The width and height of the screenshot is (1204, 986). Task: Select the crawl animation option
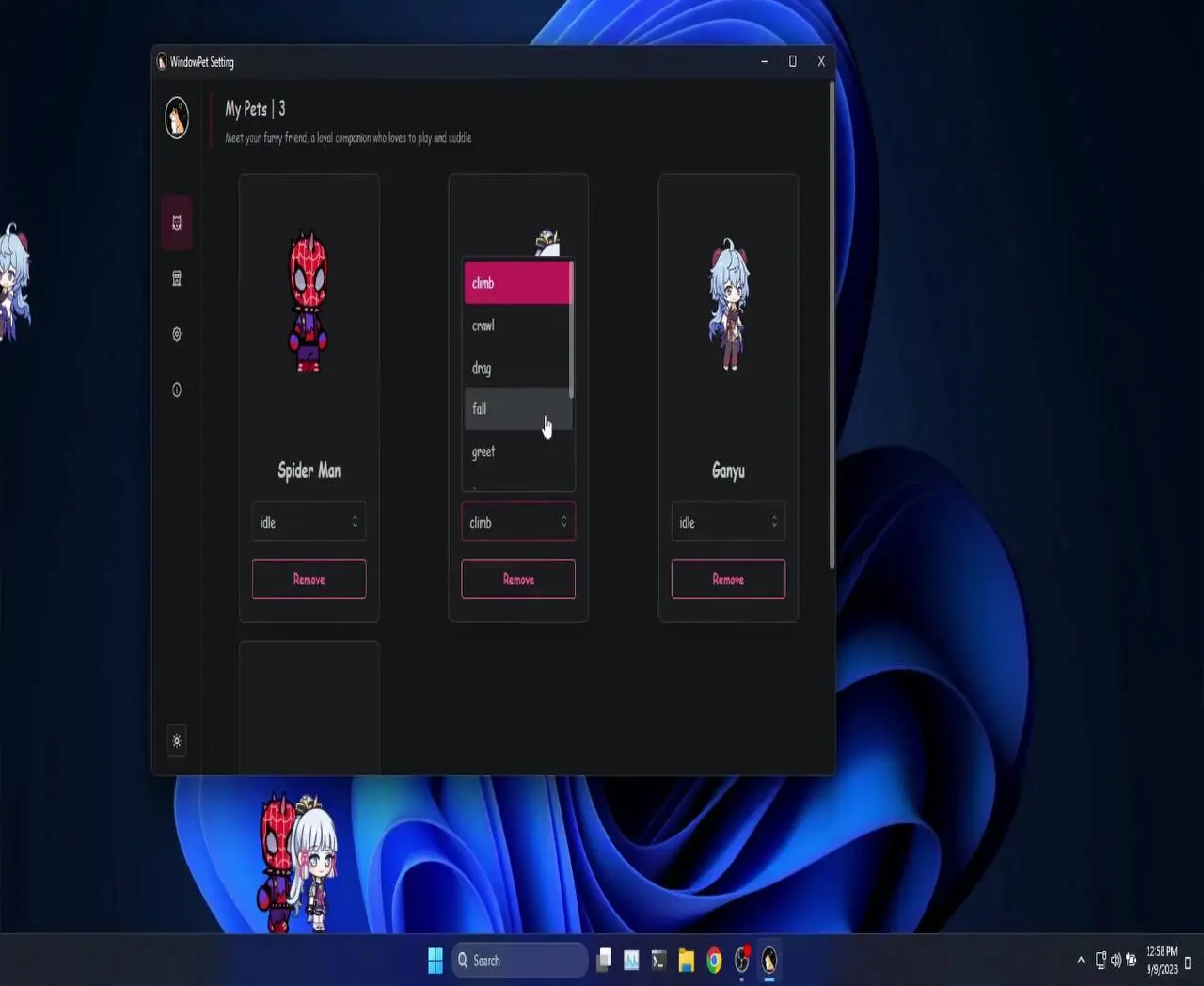point(516,326)
